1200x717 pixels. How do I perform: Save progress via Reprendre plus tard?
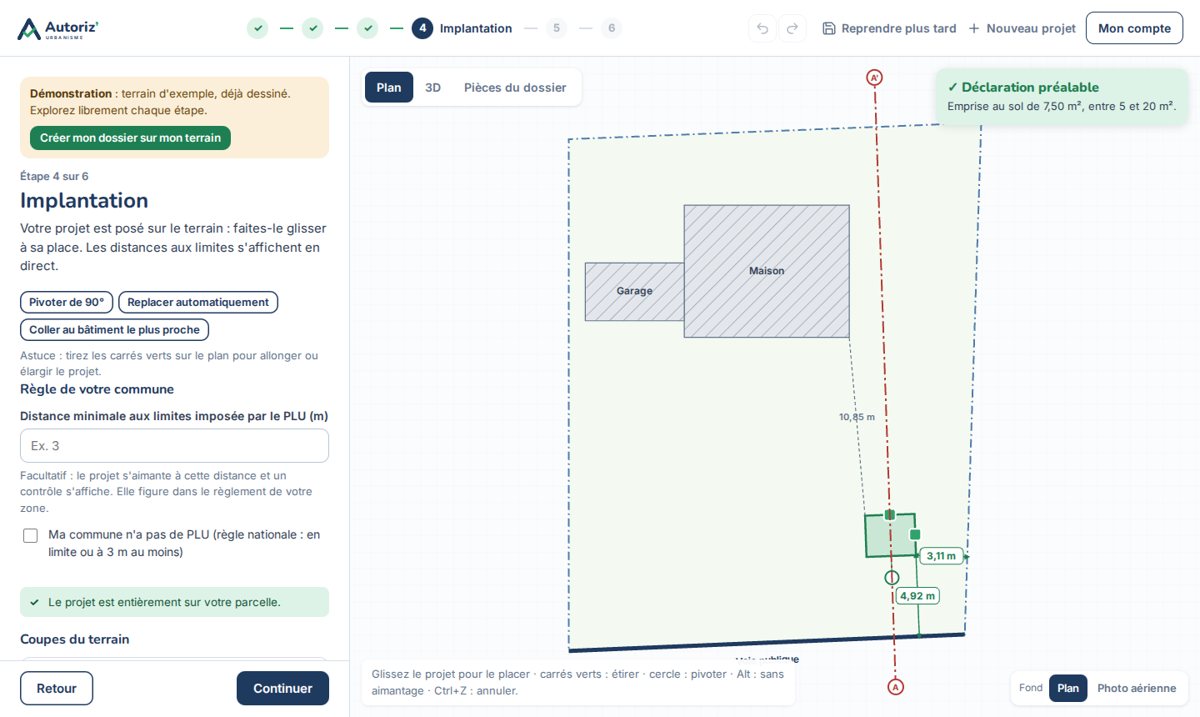tap(889, 28)
